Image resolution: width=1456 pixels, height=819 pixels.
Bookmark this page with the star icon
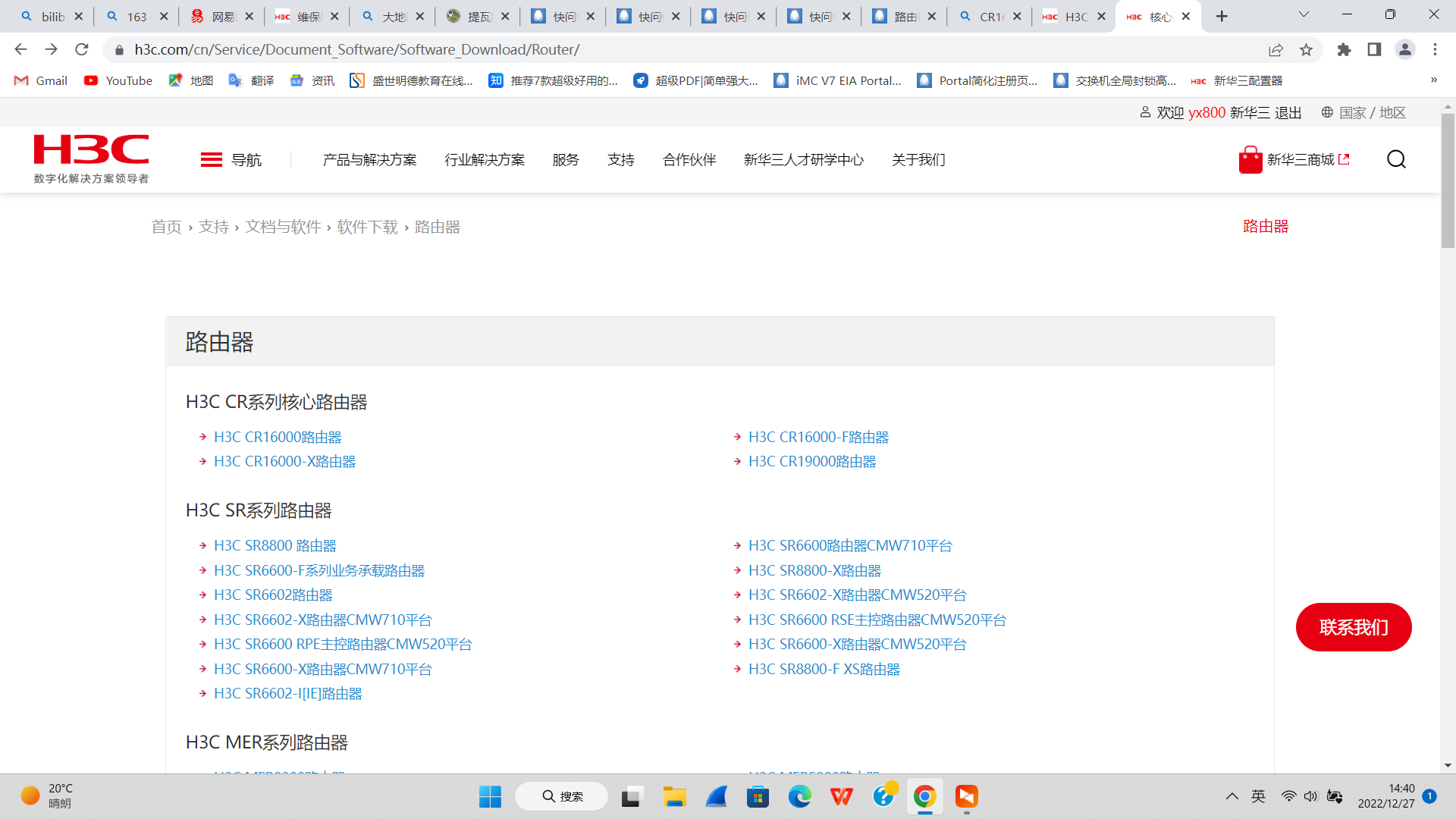(1306, 50)
